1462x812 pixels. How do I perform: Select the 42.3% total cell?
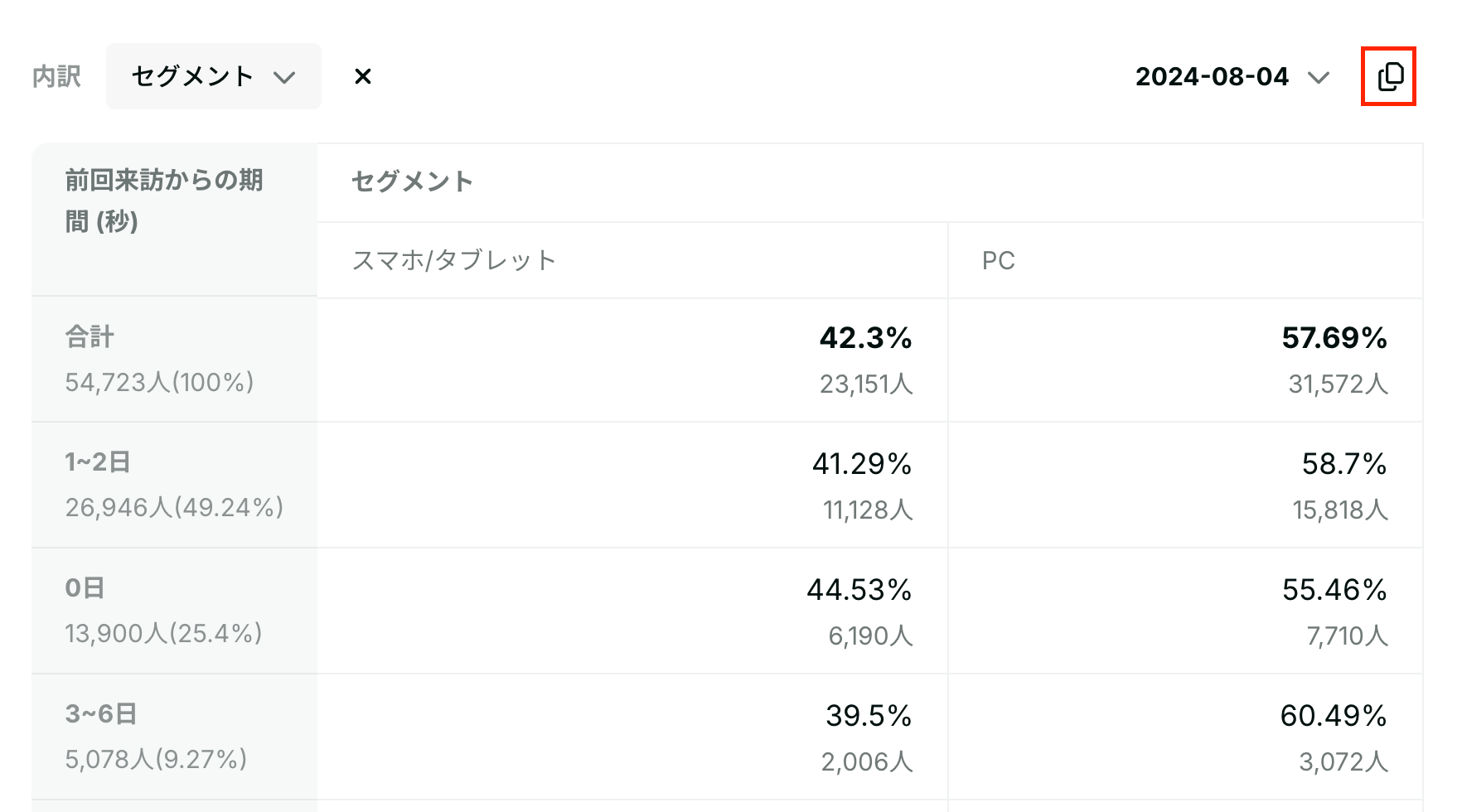(x=866, y=338)
